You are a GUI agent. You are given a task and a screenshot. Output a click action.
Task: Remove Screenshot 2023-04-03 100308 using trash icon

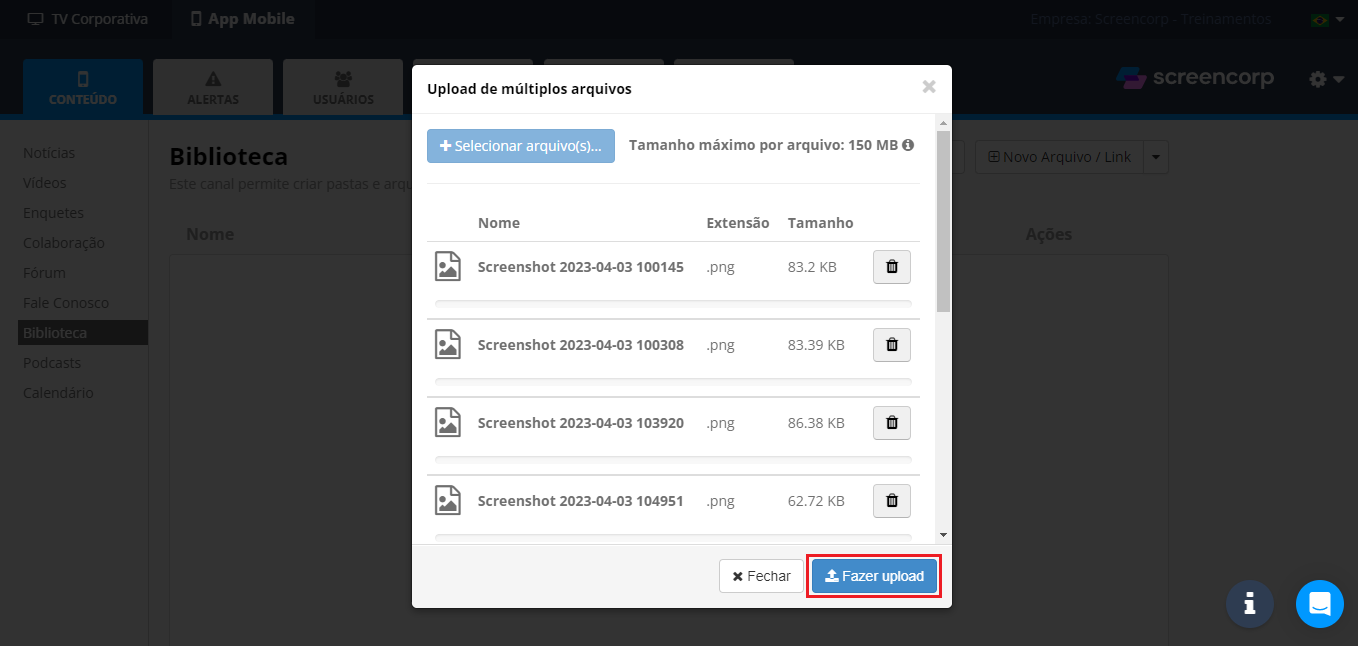[892, 345]
